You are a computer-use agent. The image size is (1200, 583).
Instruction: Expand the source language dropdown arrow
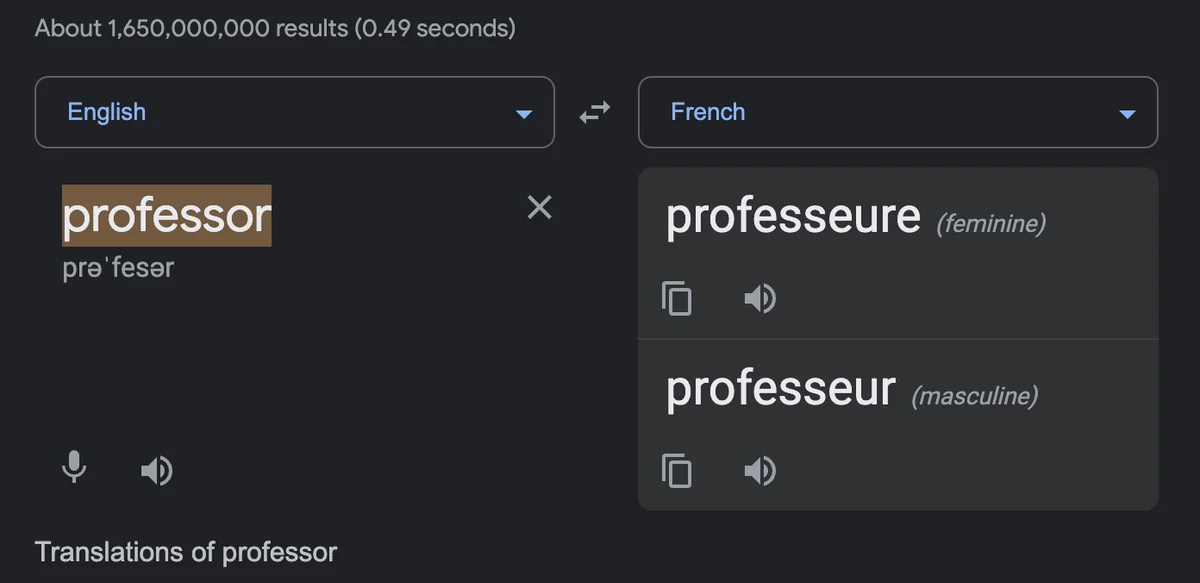coord(523,114)
